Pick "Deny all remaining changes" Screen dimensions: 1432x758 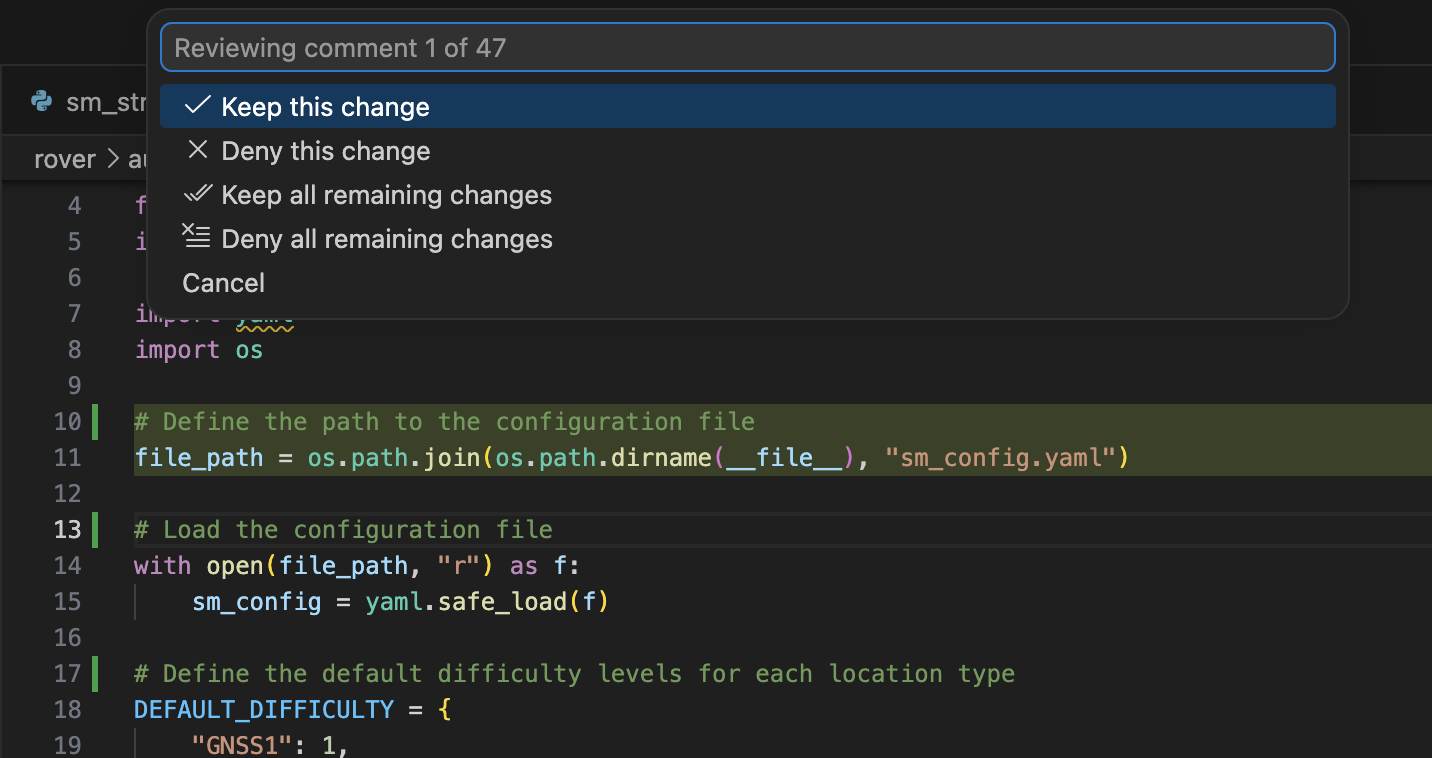(386, 239)
